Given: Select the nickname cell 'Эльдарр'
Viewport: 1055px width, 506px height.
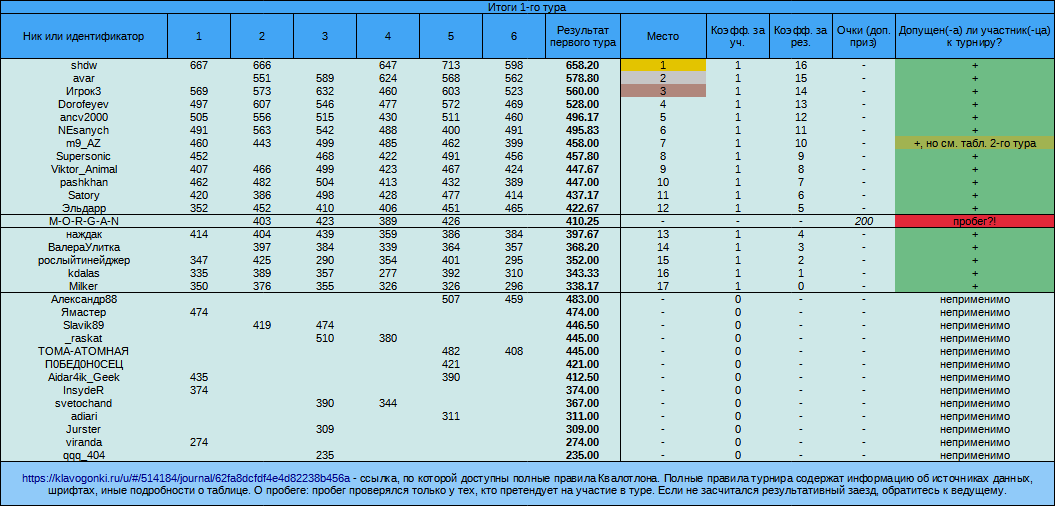Looking at the screenshot, I should 83,209.
